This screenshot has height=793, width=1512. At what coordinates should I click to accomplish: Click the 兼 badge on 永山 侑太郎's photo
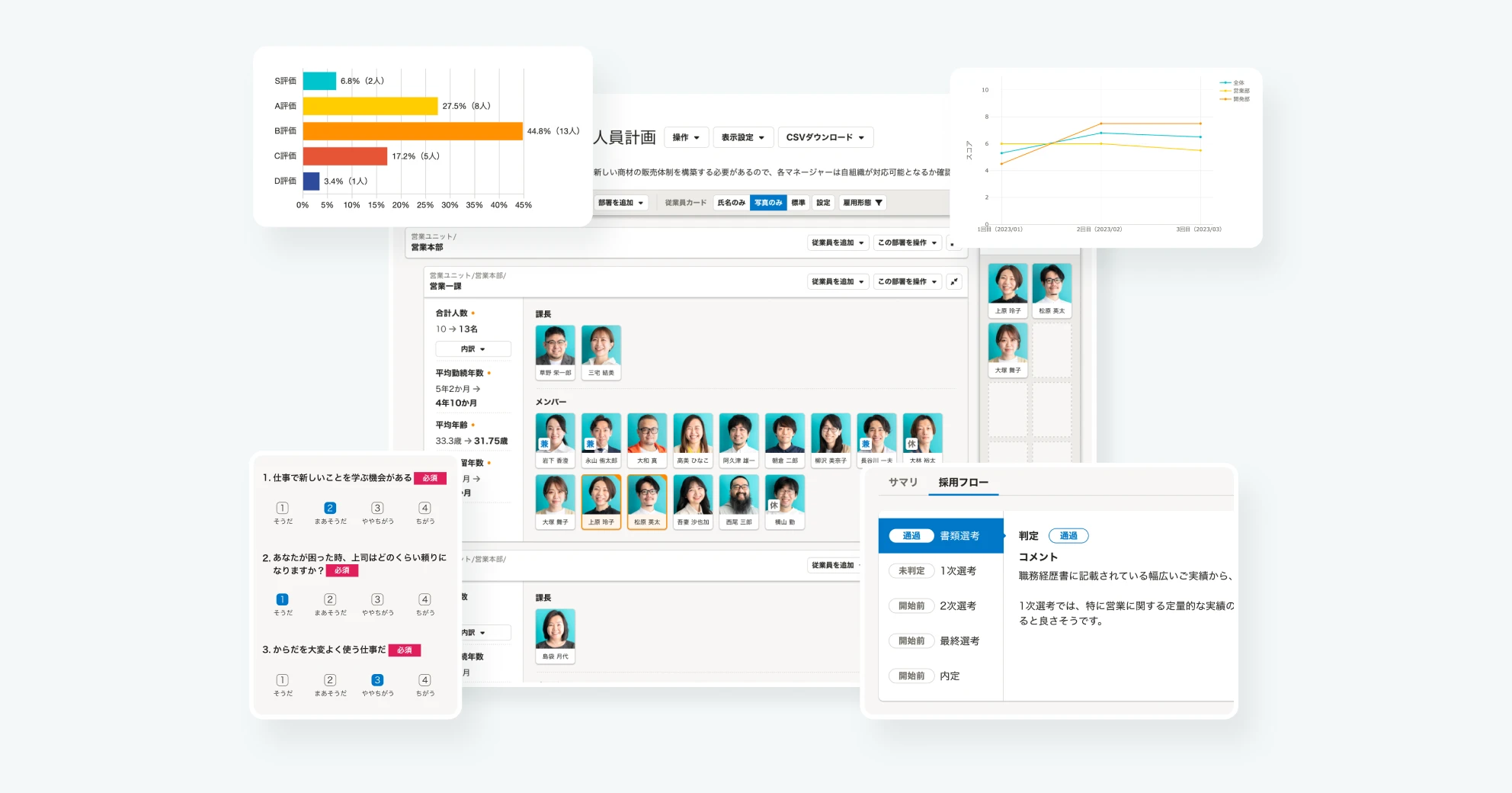[x=590, y=444]
